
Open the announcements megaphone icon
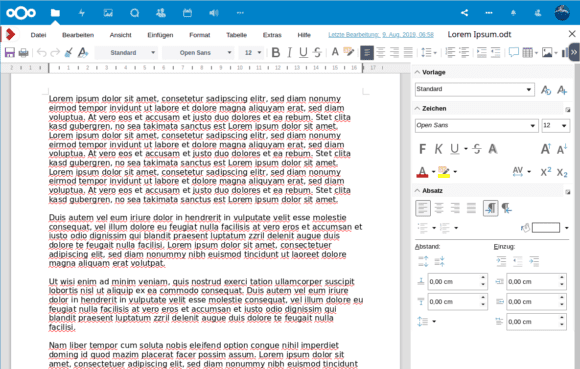click(214, 13)
